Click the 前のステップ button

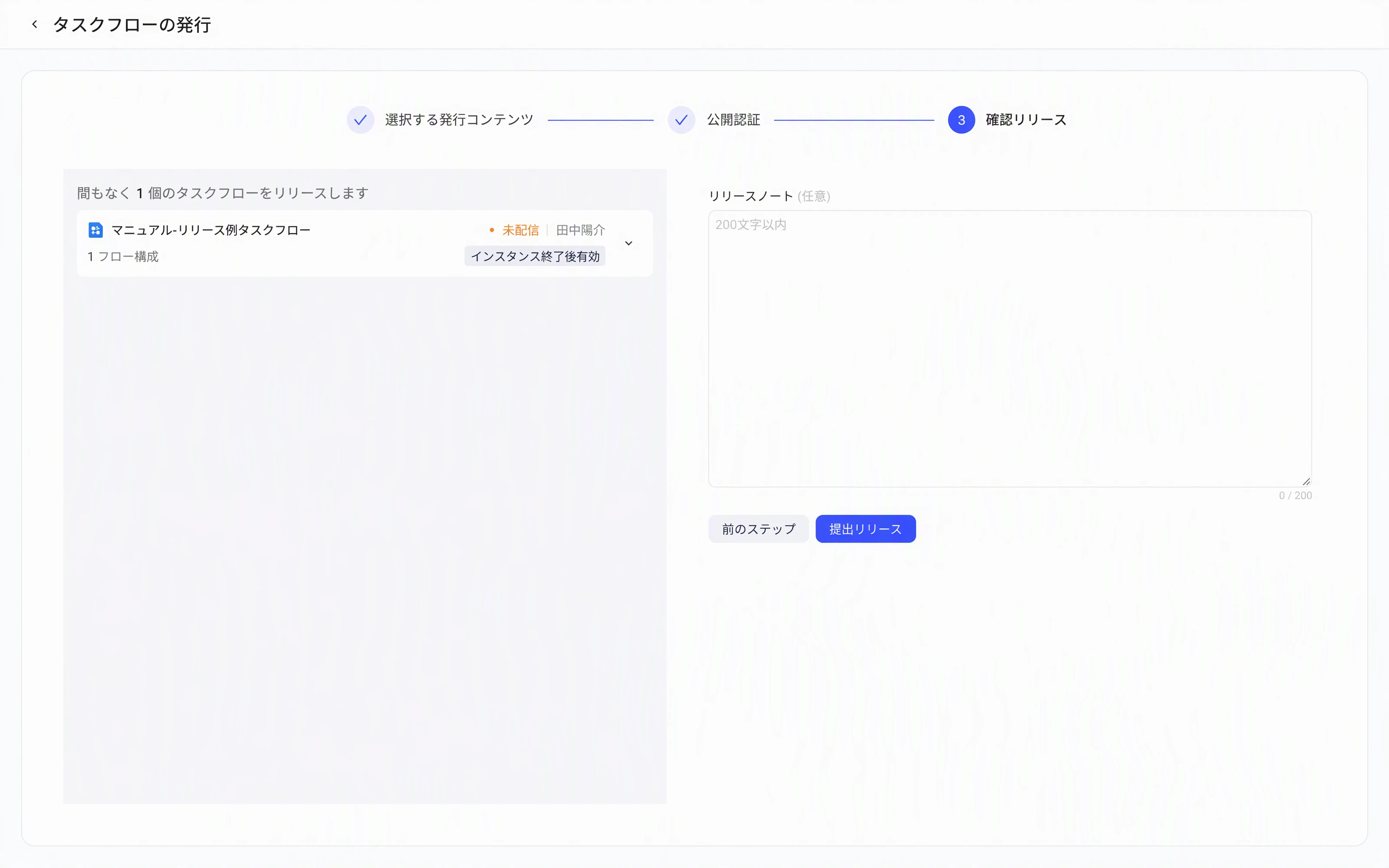pyautogui.click(x=758, y=529)
